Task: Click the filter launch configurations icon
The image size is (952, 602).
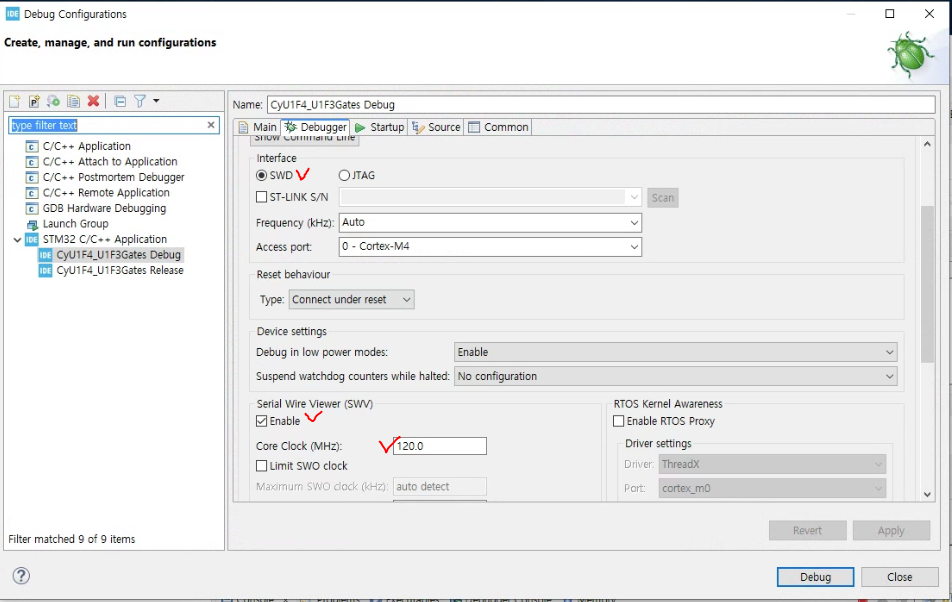Action: point(140,101)
